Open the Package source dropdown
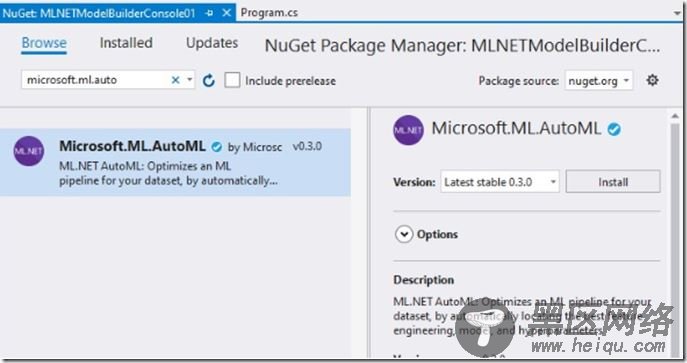 point(598,81)
